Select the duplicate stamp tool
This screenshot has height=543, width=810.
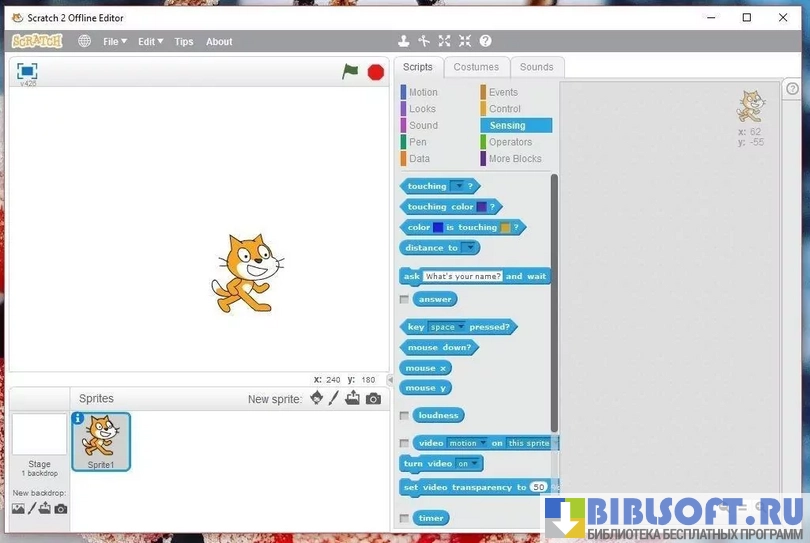pos(403,41)
